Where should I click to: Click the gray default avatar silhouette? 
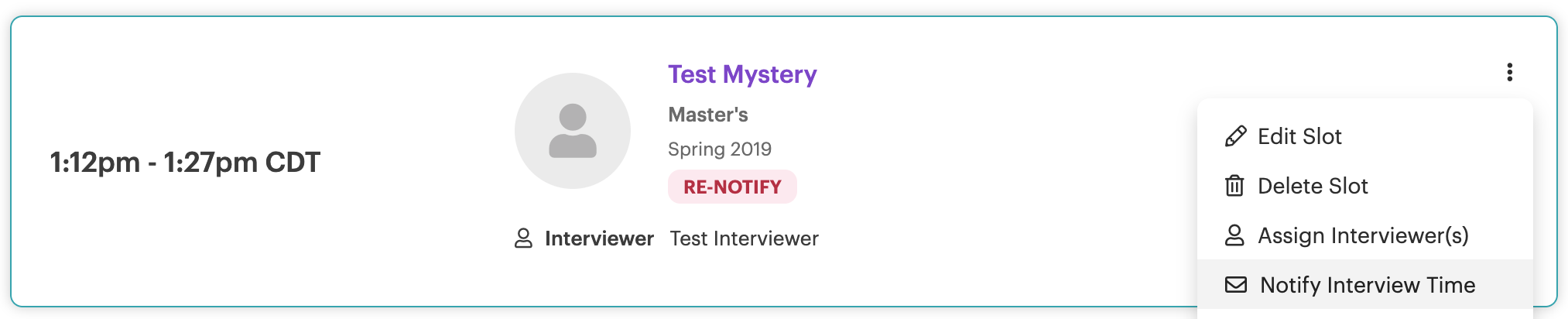point(573,131)
